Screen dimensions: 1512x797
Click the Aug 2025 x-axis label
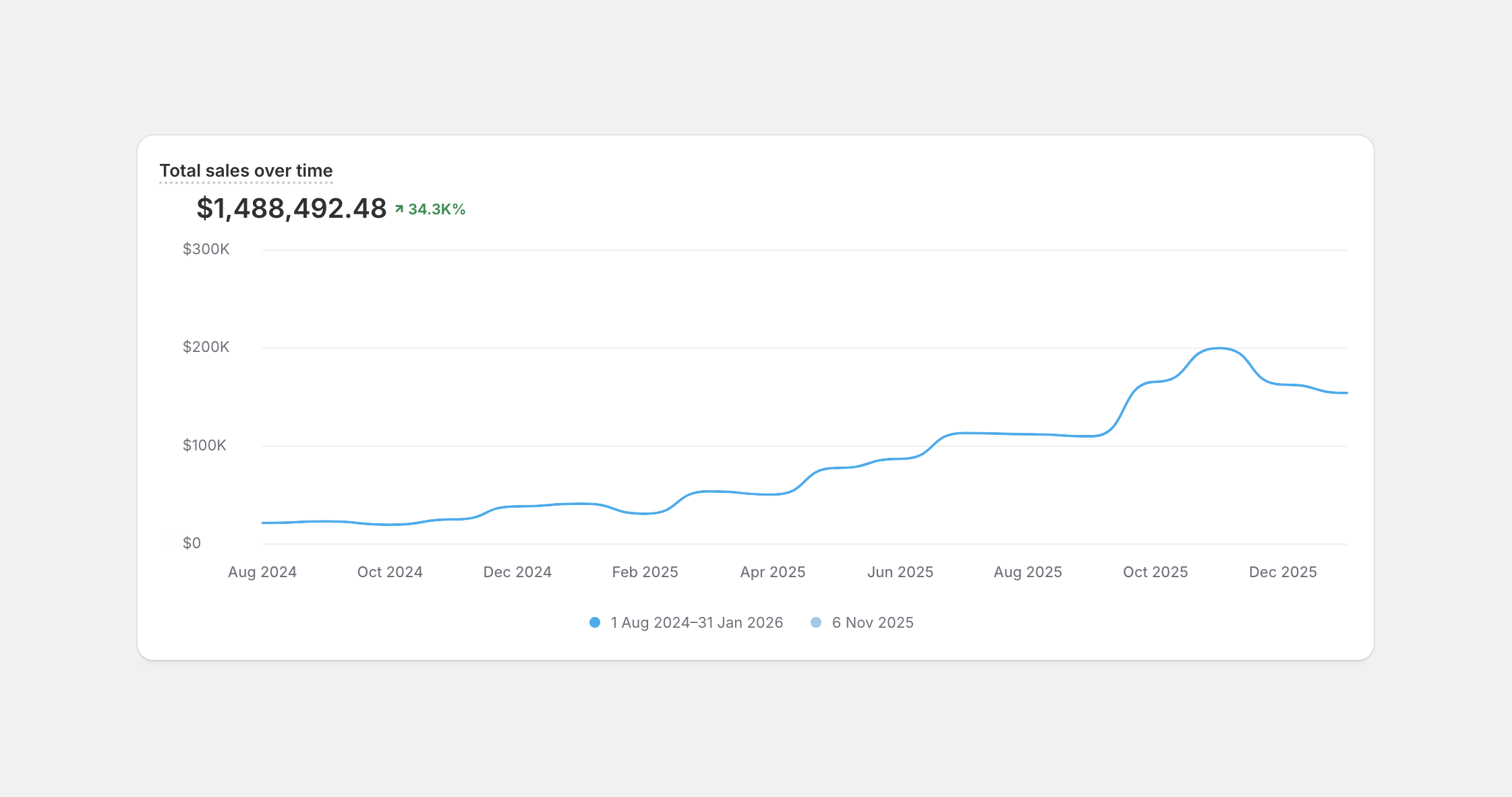1028,572
